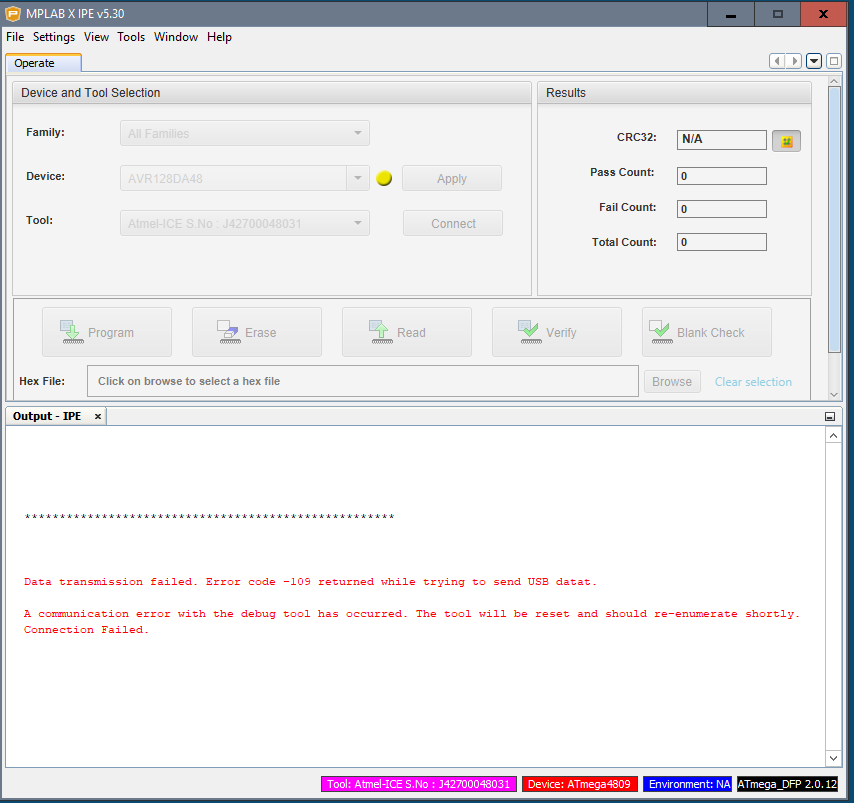The image size is (854, 803).
Task: Open the Help menu
Action: [x=219, y=37]
